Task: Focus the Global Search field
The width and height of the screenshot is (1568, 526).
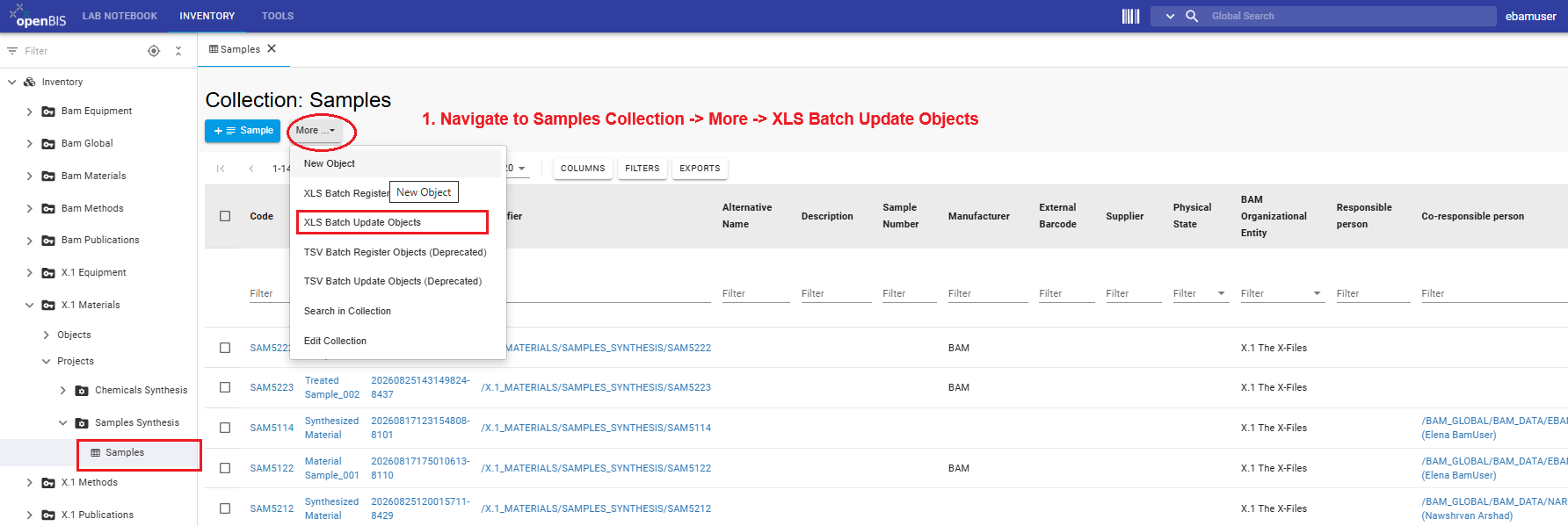Action: coord(1350,16)
